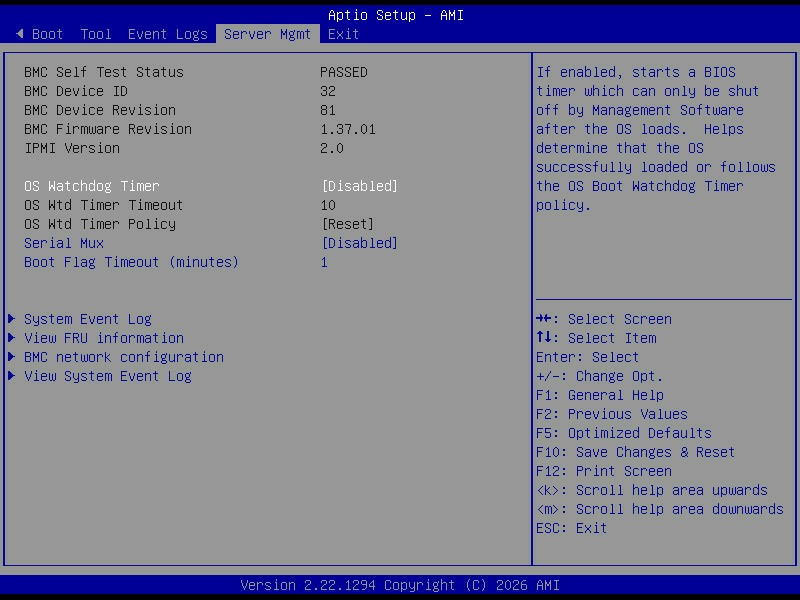
Task: Click the Version 2.22.1294 copyright footer
Action: (x=400, y=585)
